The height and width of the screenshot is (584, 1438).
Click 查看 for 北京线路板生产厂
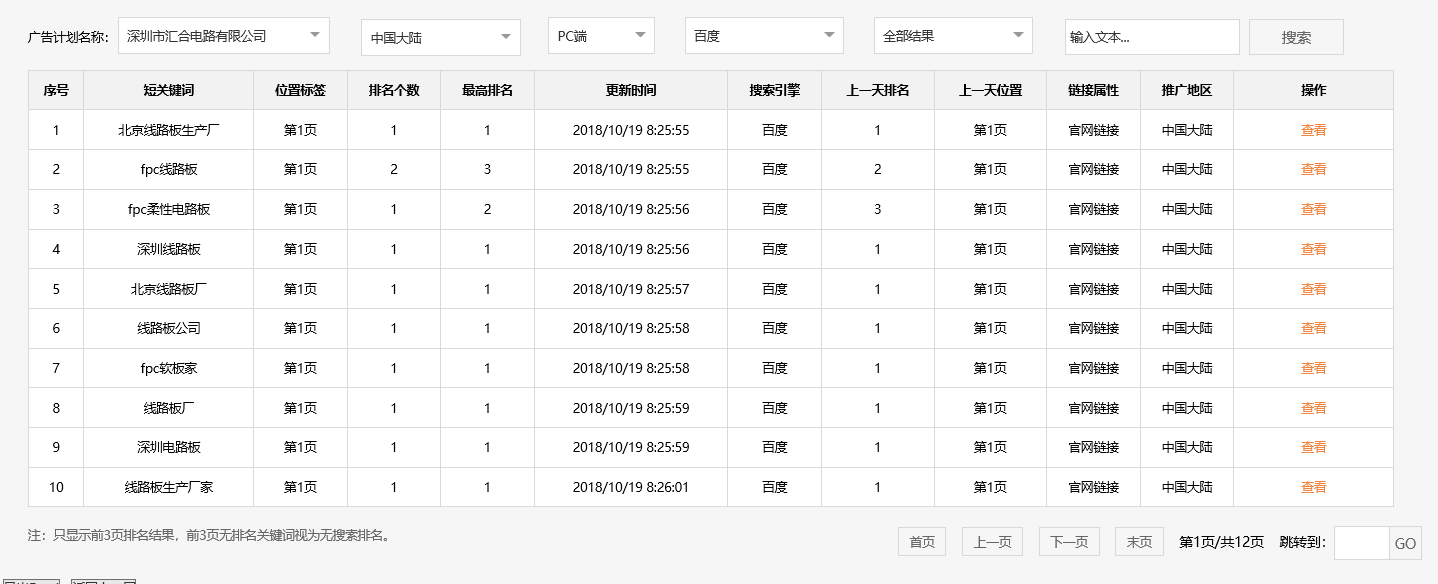point(1313,129)
